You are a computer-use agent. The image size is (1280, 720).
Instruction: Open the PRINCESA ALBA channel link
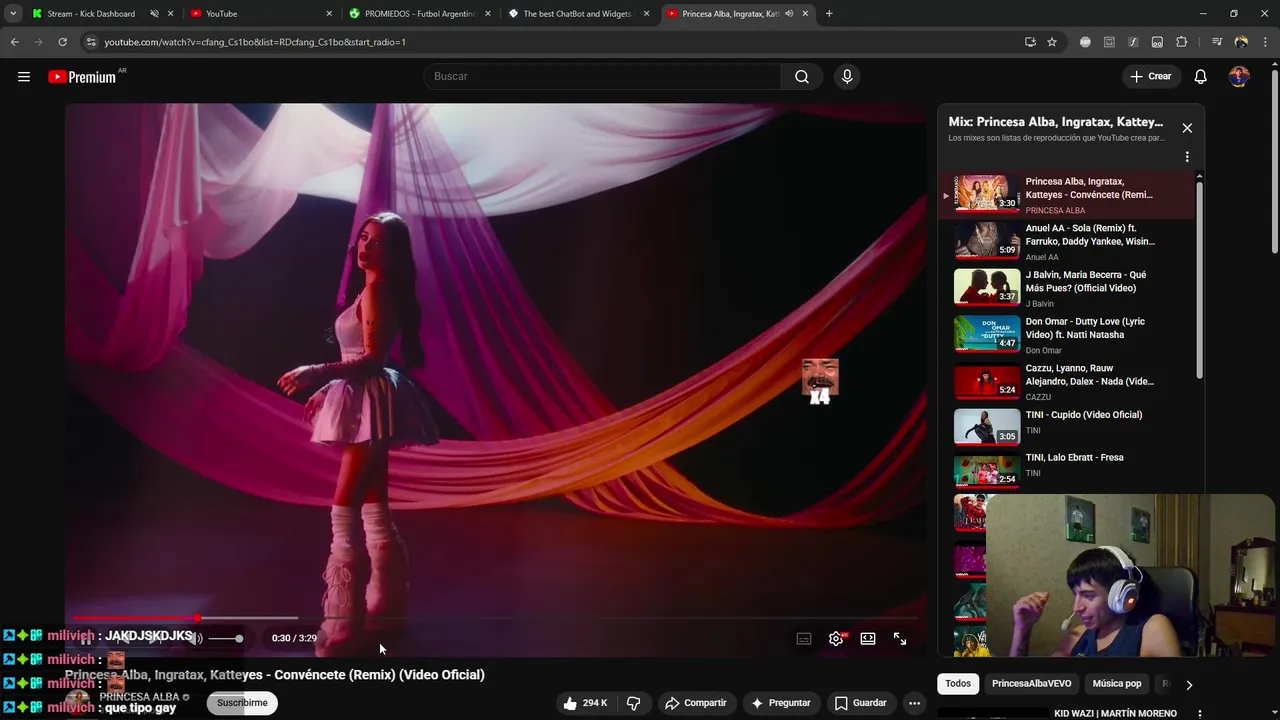tap(139, 697)
